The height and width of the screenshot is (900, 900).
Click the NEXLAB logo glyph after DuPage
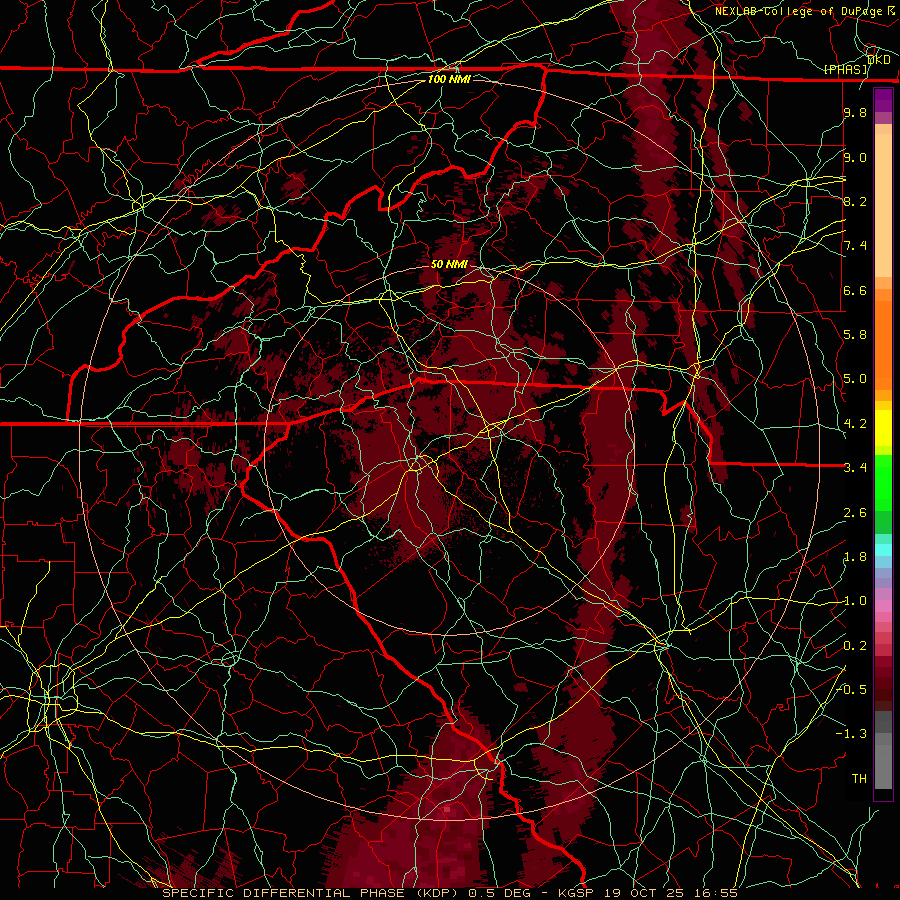[x=891, y=11]
